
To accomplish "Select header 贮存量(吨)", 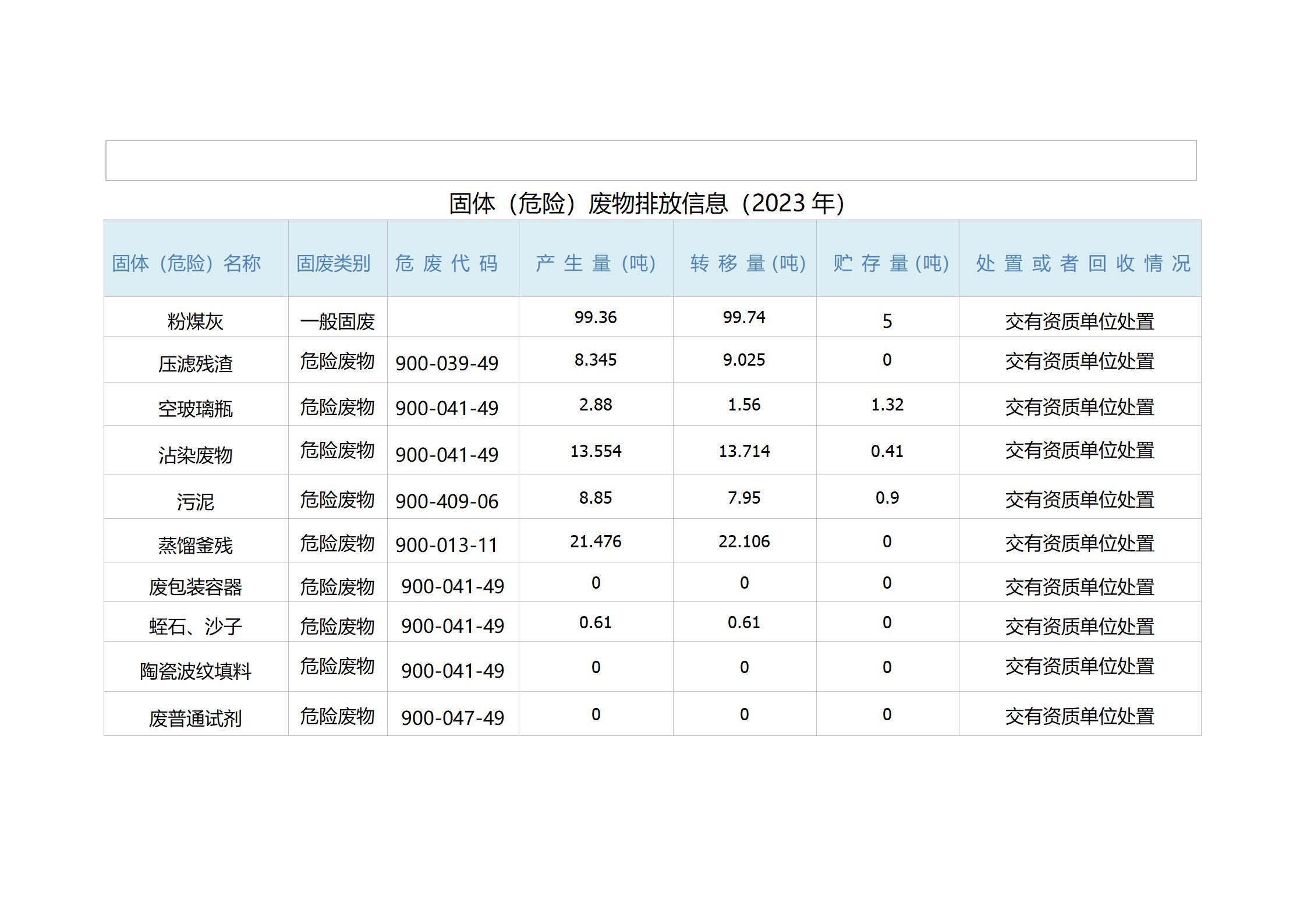I will coord(891,263).
